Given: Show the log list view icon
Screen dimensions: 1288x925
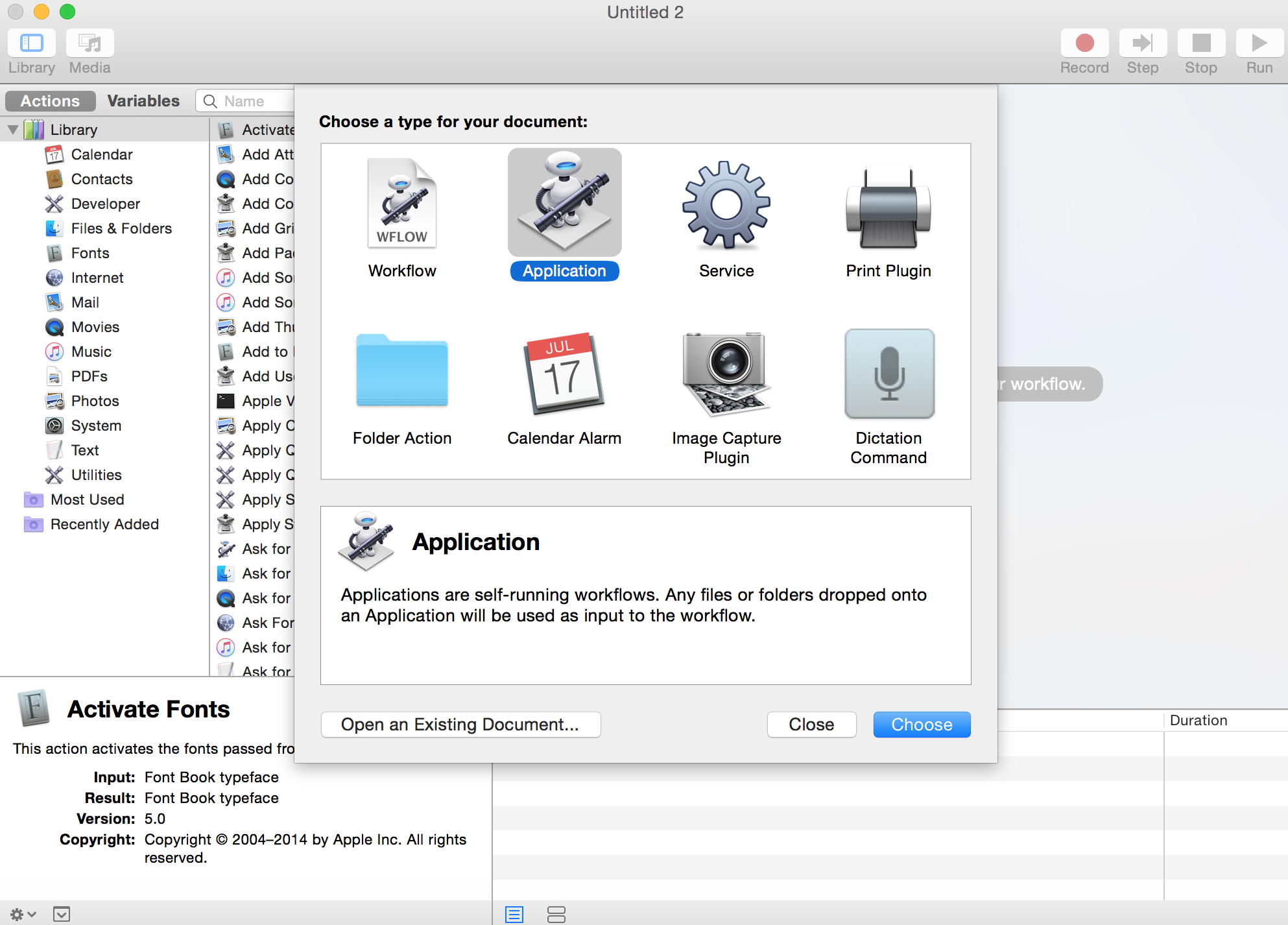Looking at the screenshot, I should click(514, 915).
